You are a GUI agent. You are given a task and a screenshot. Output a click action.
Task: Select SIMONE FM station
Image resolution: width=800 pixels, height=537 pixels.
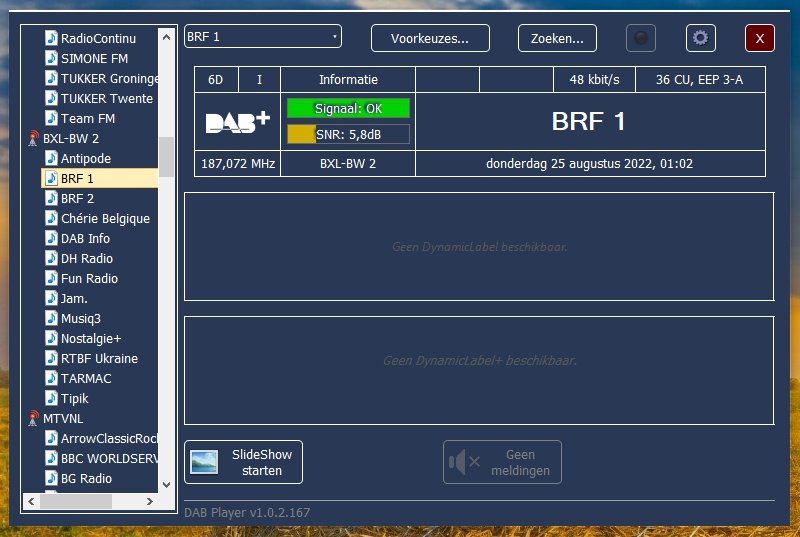pos(94,59)
